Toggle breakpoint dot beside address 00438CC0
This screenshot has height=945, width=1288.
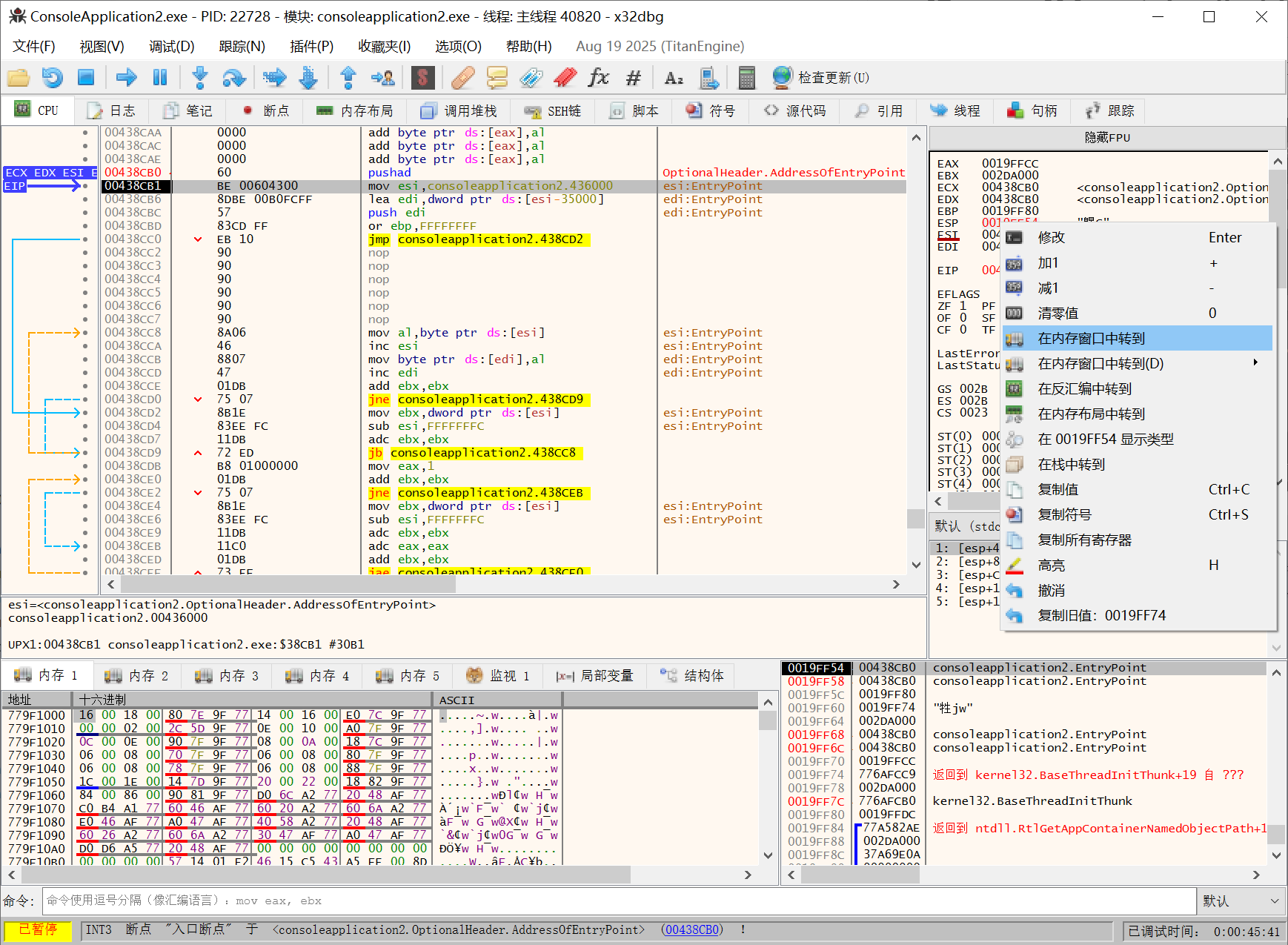[x=85, y=239]
